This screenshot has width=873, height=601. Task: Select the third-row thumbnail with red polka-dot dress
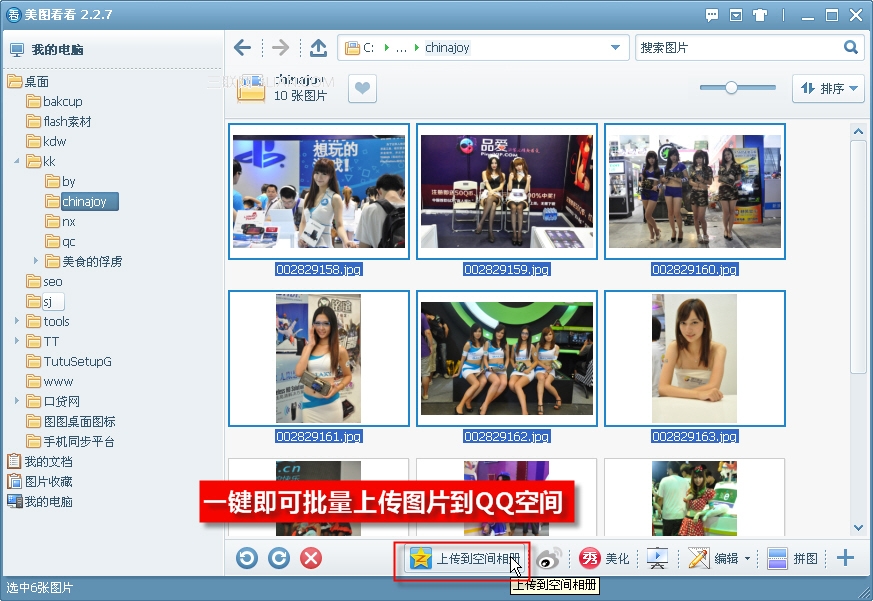coord(695,497)
